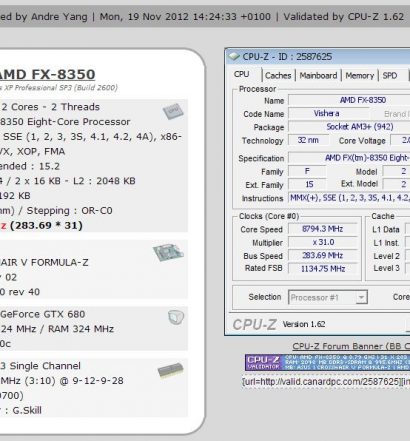410x441 pixels.
Task: Open the Caches tab
Action: pyautogui.click(x=278, y=76)
